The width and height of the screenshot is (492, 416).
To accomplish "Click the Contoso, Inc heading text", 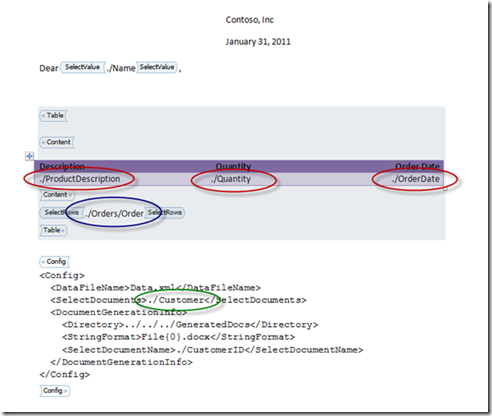I will coord(250,20).
